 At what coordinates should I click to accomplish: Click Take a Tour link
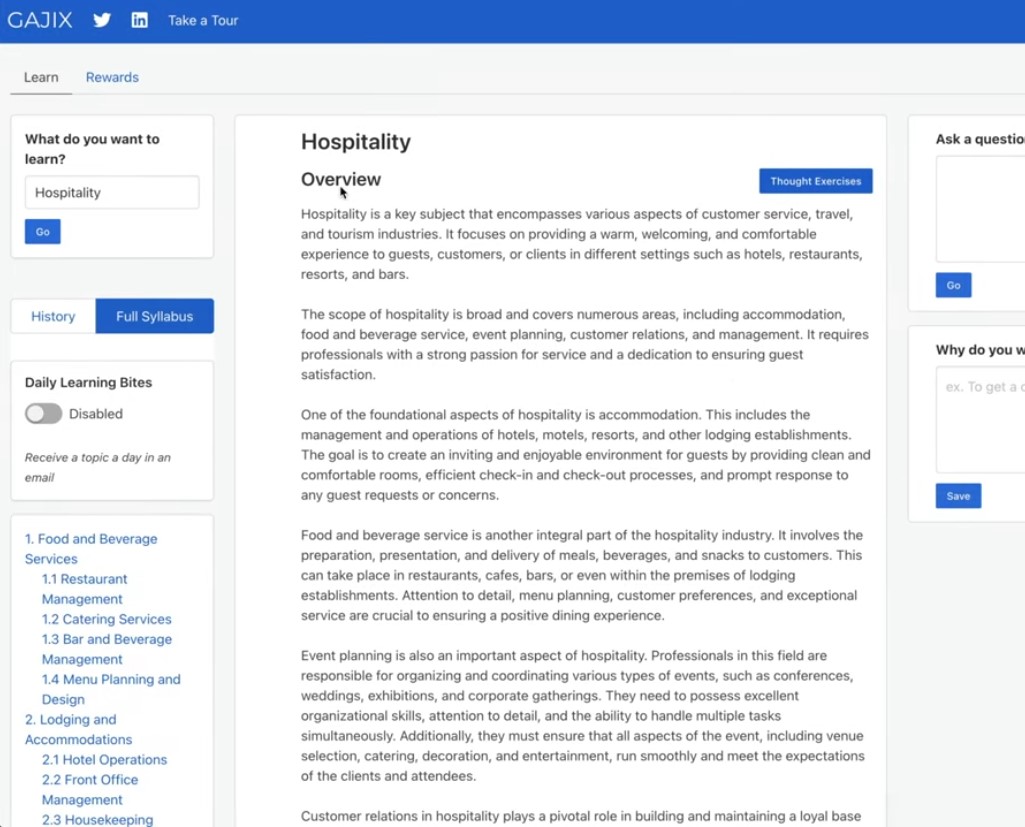(x=203, y=20)
